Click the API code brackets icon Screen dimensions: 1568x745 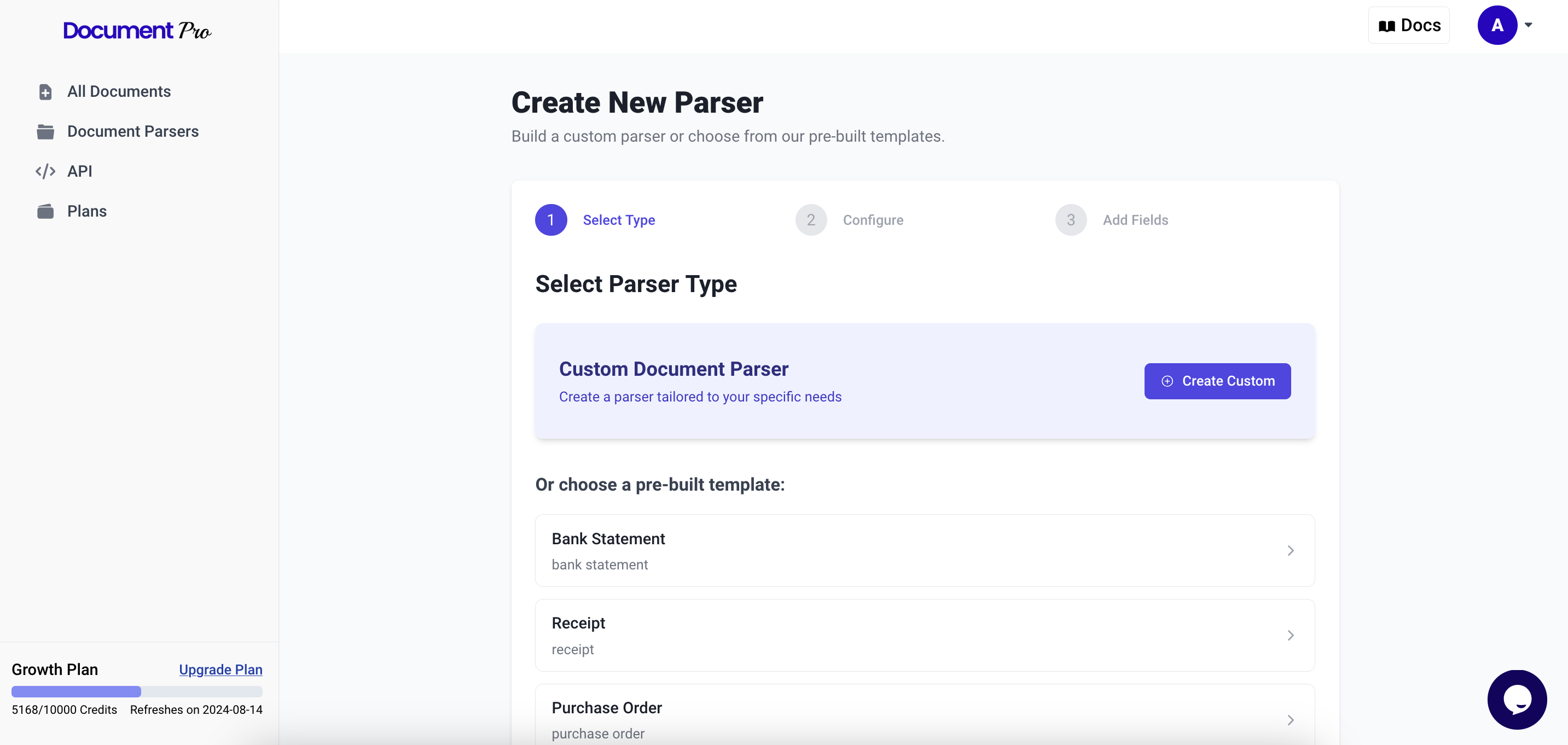45,172
